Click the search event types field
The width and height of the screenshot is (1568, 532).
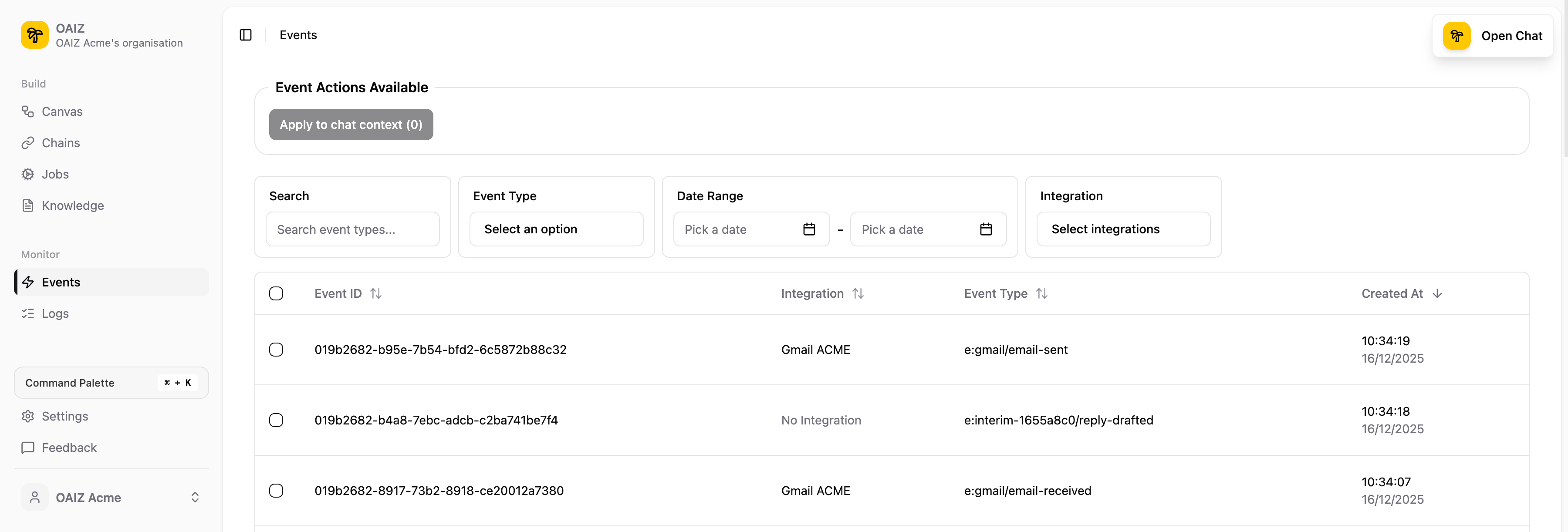click(352, 229)
